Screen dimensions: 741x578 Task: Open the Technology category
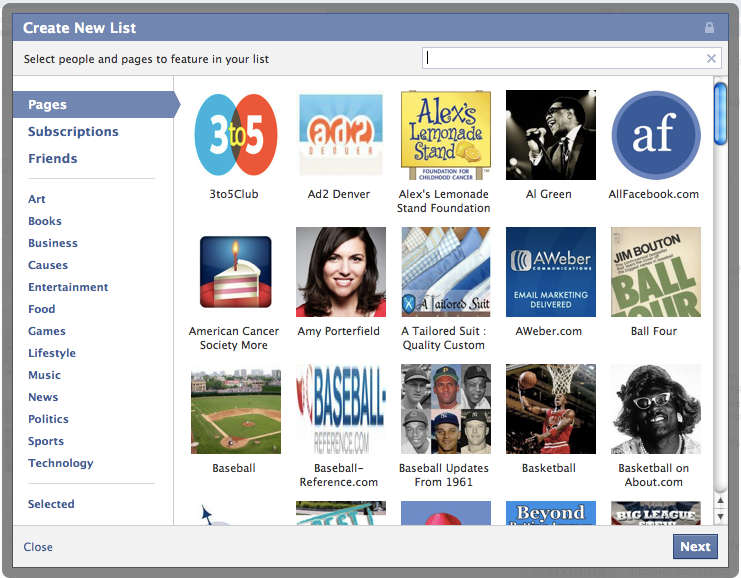[x=60, y=463]
